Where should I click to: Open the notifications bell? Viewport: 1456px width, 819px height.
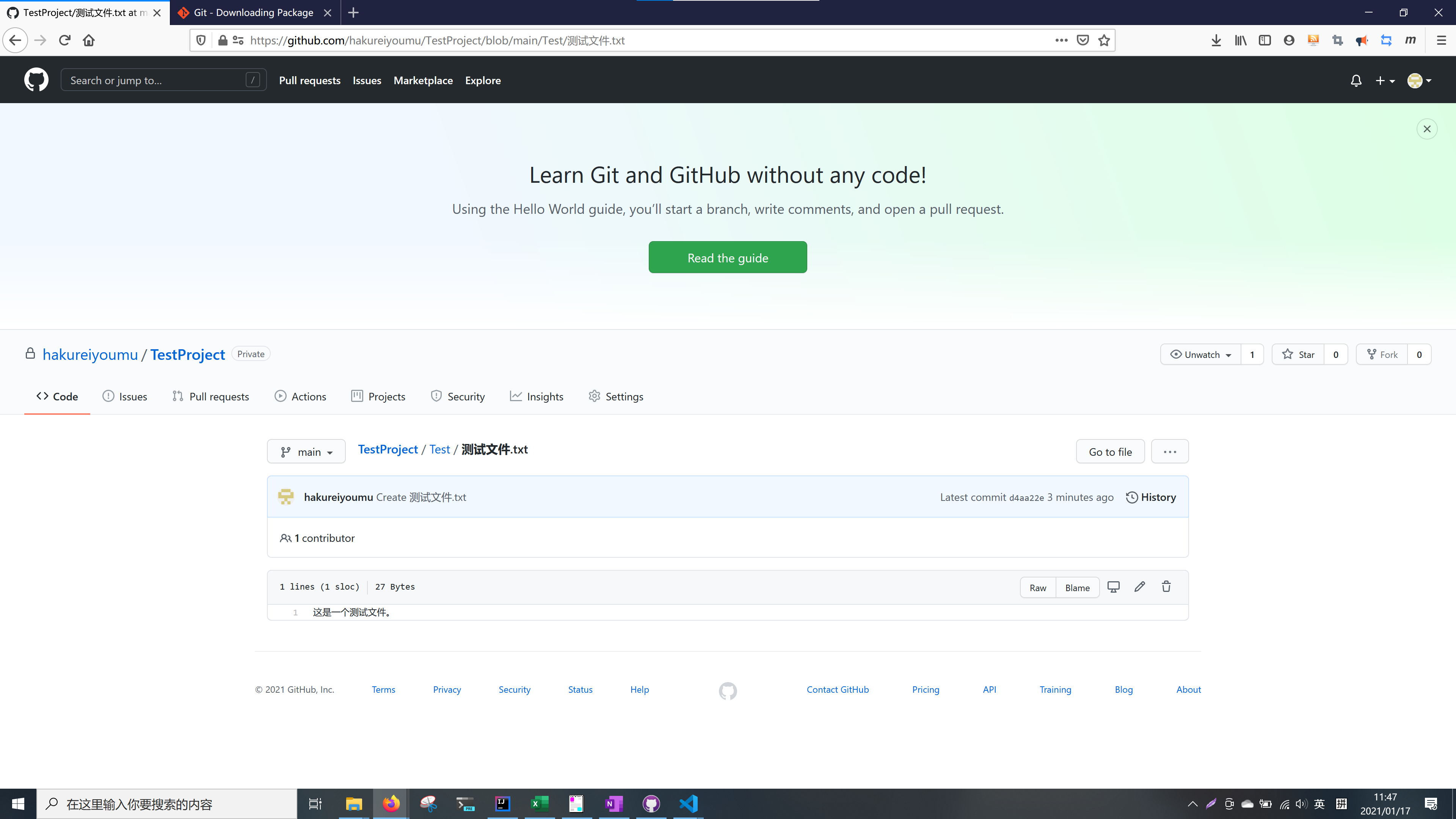tap(1356, 81)
